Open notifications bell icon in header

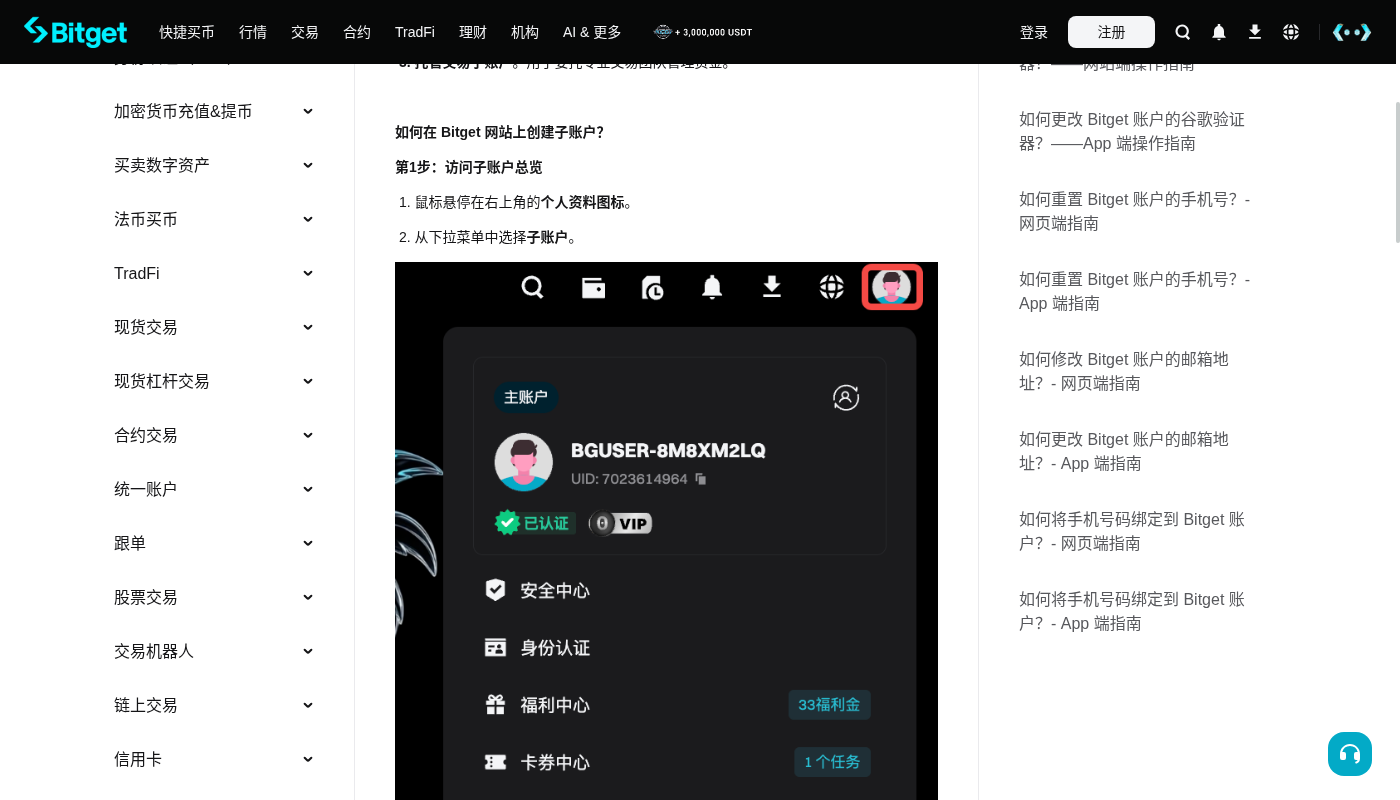click(1219, 32)
